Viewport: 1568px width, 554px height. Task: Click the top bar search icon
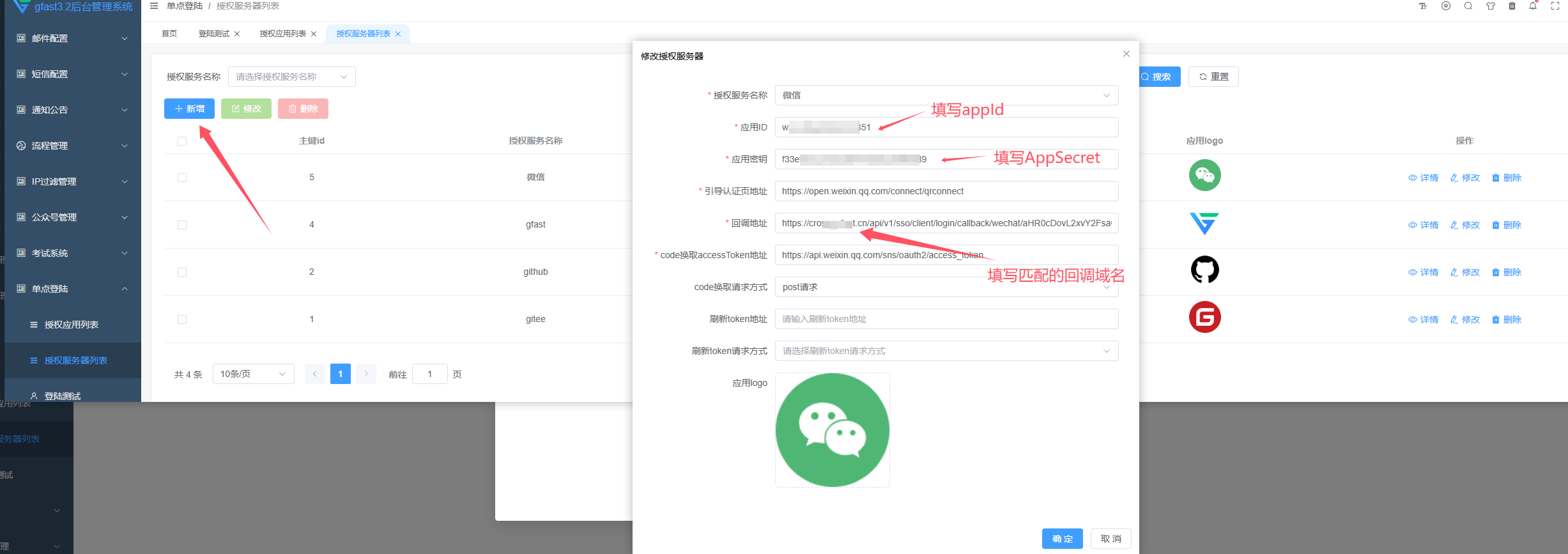(1468, 6)
